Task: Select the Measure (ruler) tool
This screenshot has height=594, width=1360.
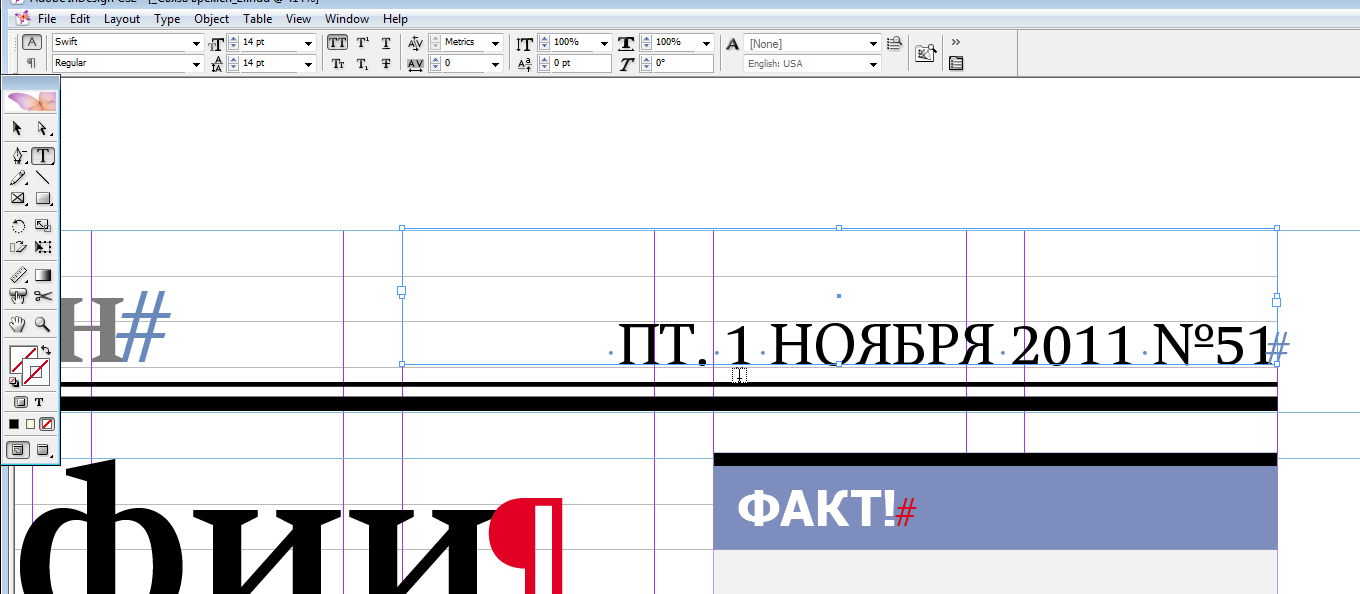Action: click(x=18, y=275)
